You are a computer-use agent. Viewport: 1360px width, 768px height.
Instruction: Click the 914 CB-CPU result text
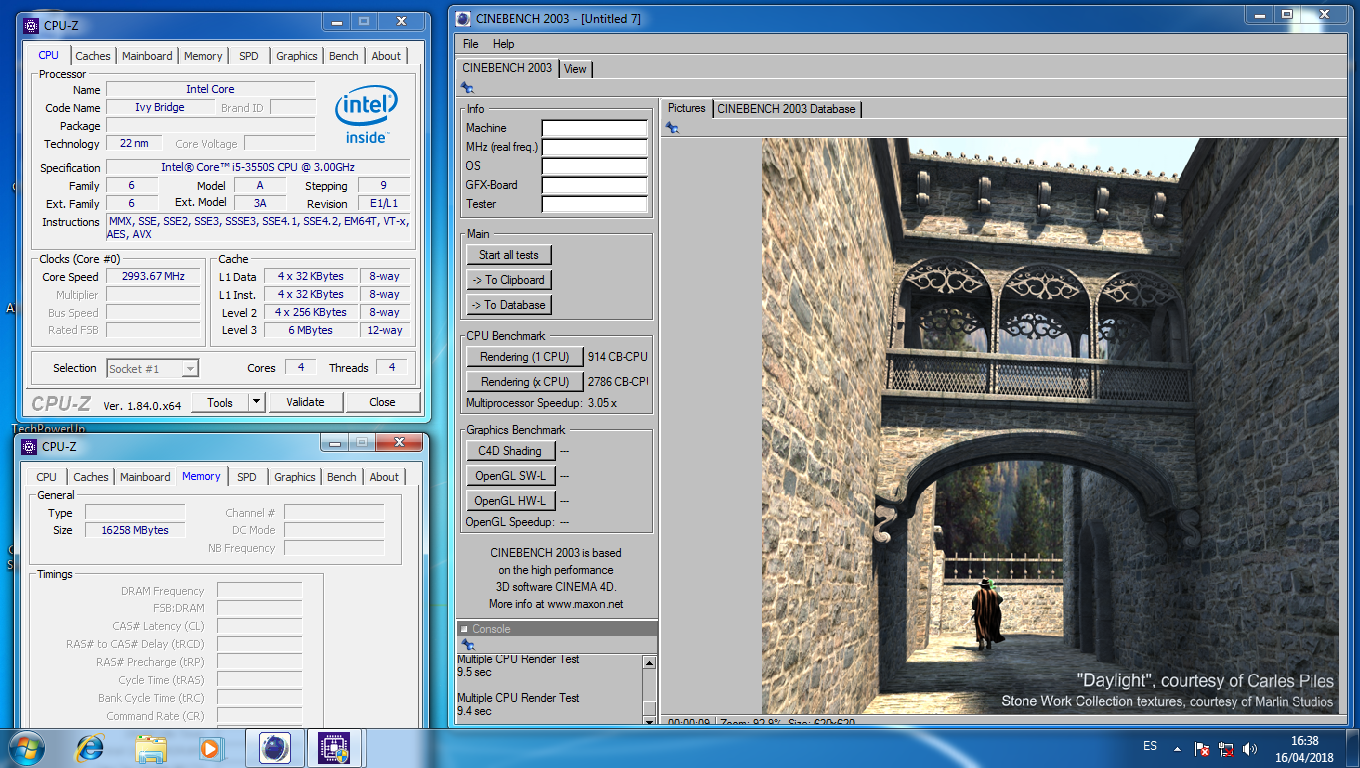pyautogui.click(x=617, y=357)
